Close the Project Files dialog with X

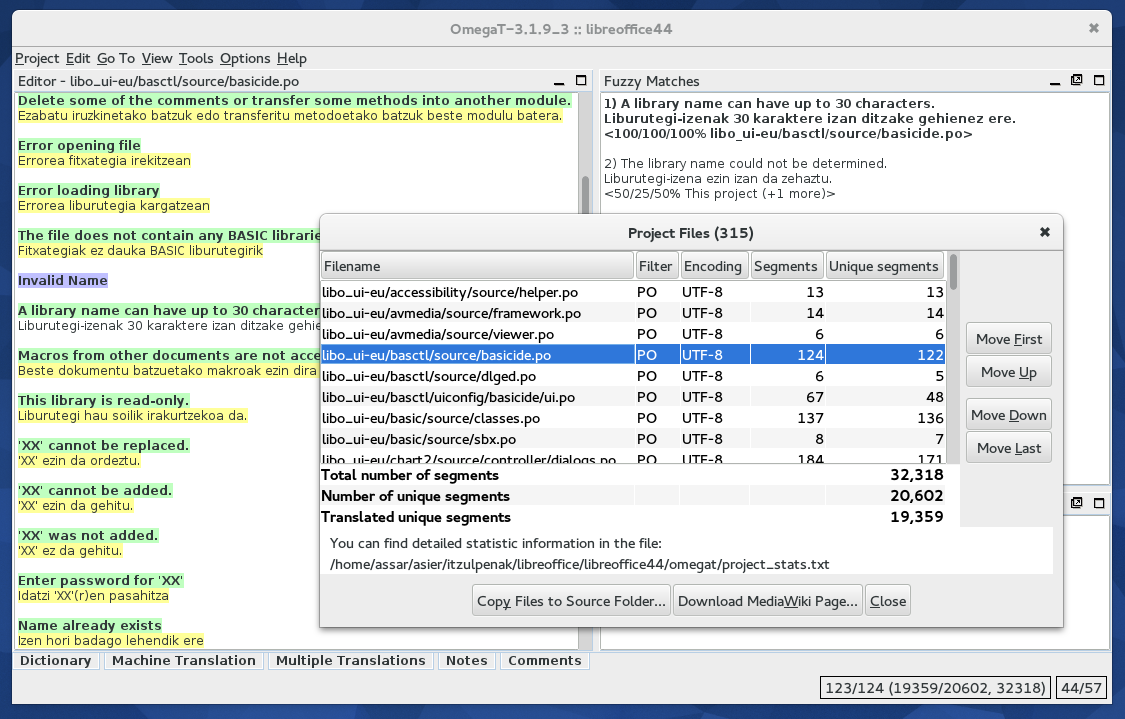1045,232
